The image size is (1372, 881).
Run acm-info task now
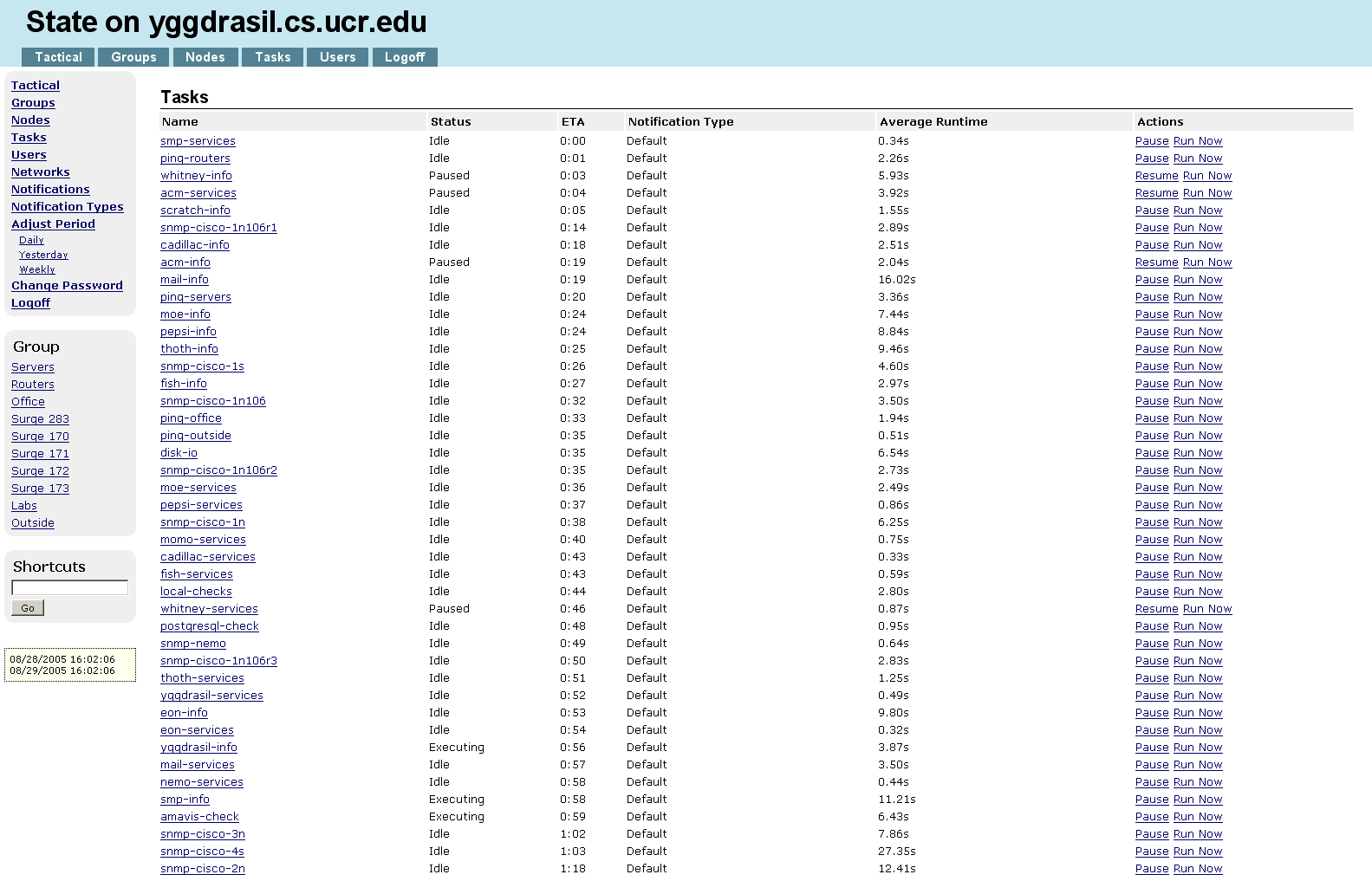[1207, 262]
